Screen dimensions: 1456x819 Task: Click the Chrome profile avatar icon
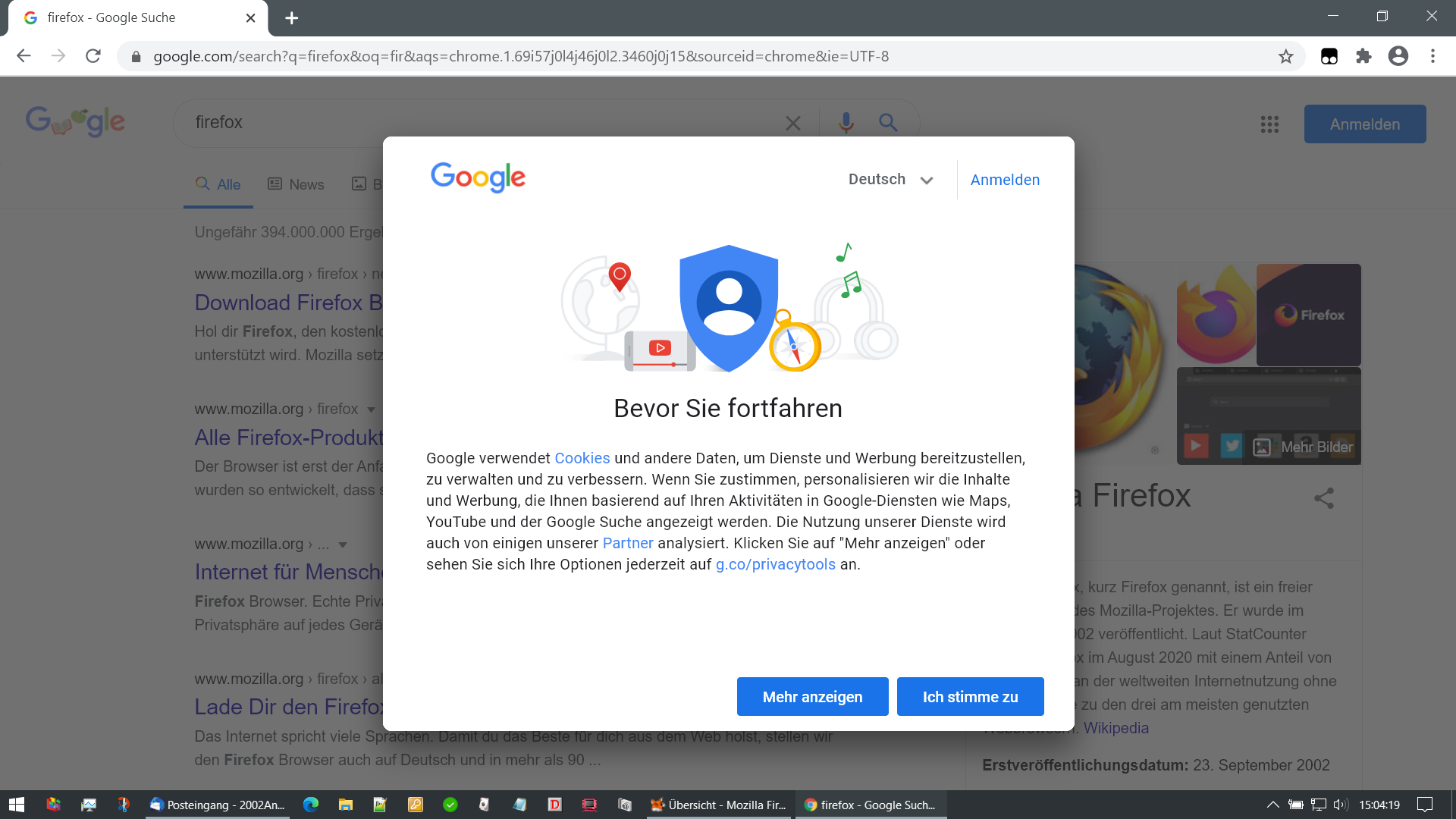[x=1398, y=56]
